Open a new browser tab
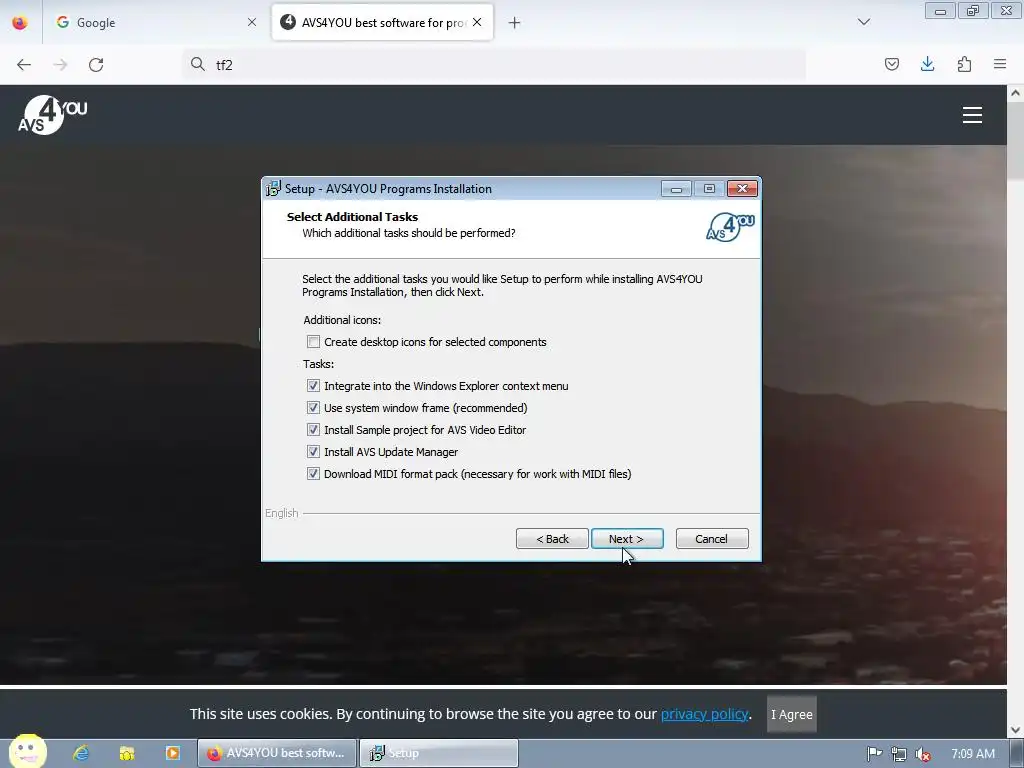1024x768 pixels. click(x=515, y=23)
